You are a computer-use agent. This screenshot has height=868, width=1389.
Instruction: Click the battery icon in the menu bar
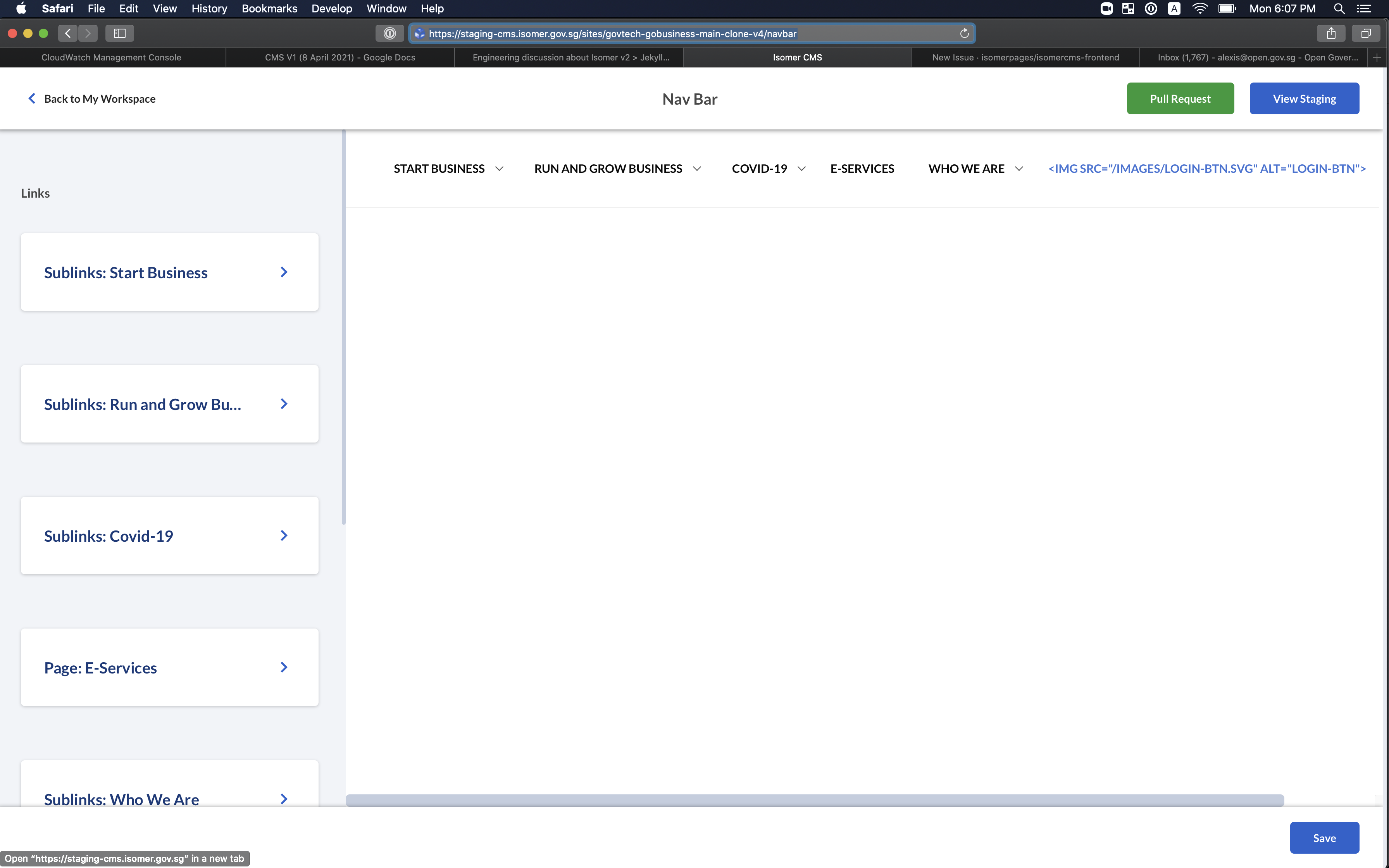(1227, 9)
